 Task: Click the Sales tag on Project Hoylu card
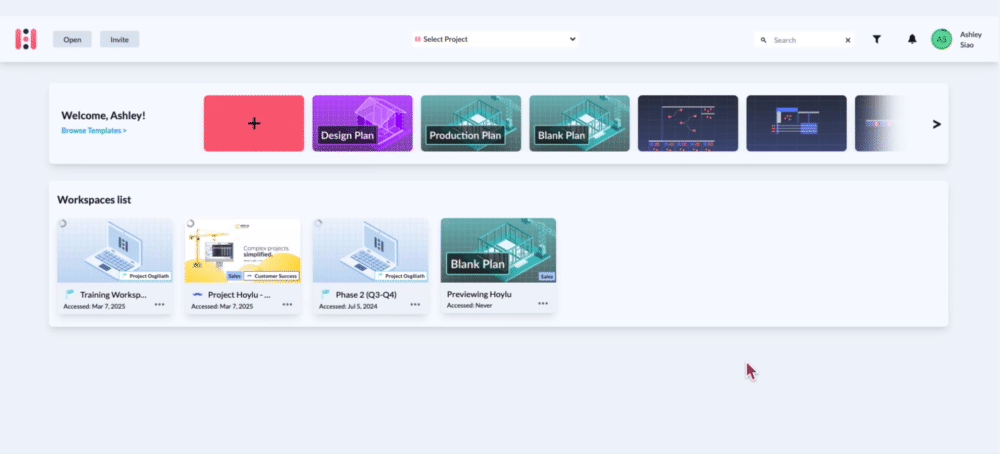click(x=233, y=276)
